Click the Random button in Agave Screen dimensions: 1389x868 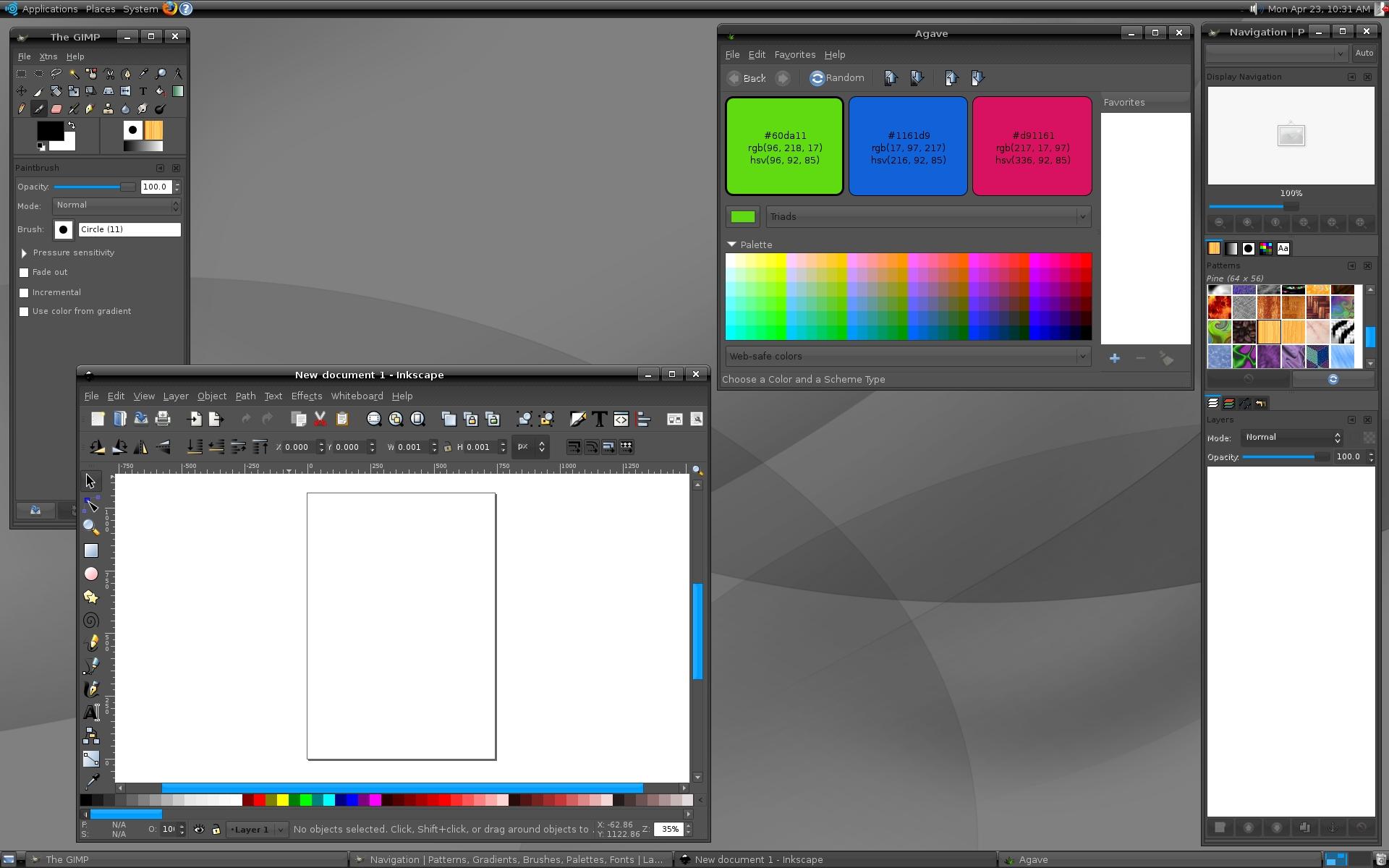click(837, 77)
